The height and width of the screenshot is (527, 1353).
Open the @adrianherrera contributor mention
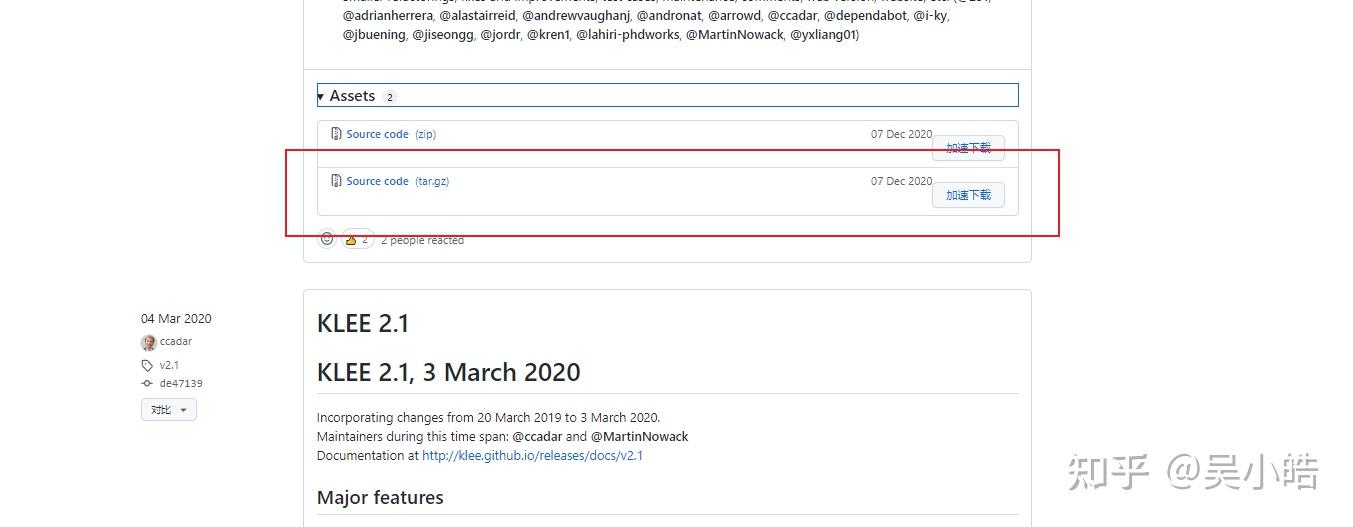[x=388, y=16]
